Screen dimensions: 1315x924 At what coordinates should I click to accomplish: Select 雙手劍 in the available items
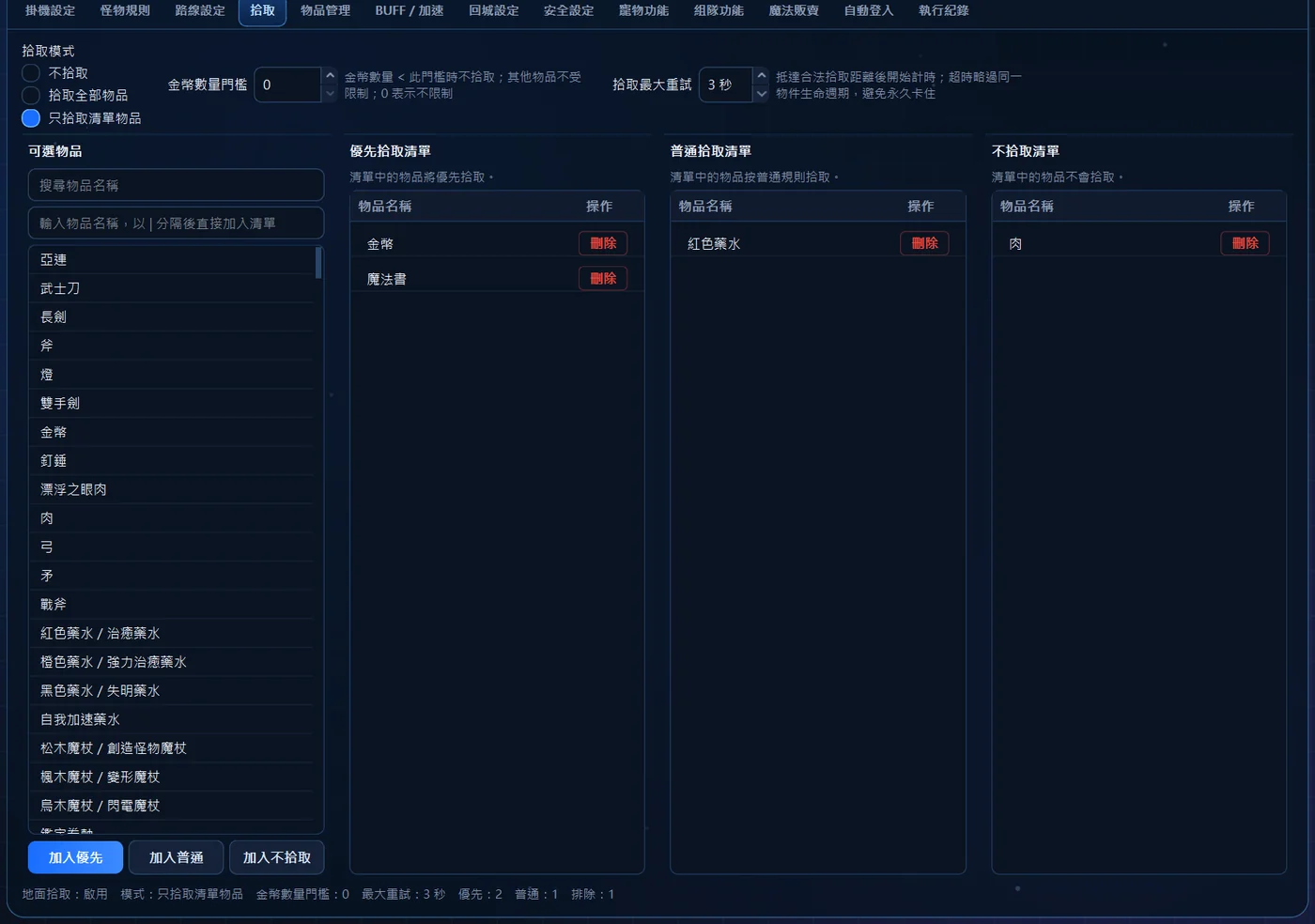click(173, 404)
